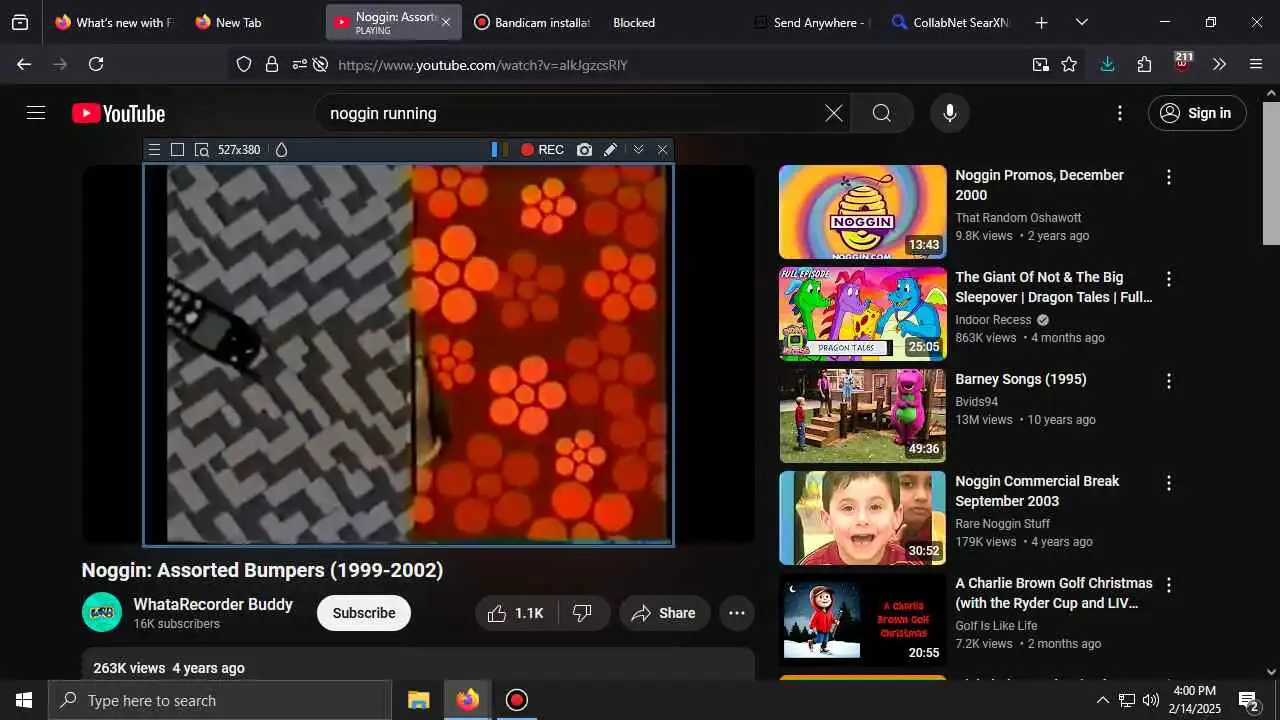Click the Bandicam blue volume meter

click(x=495, y=150)
